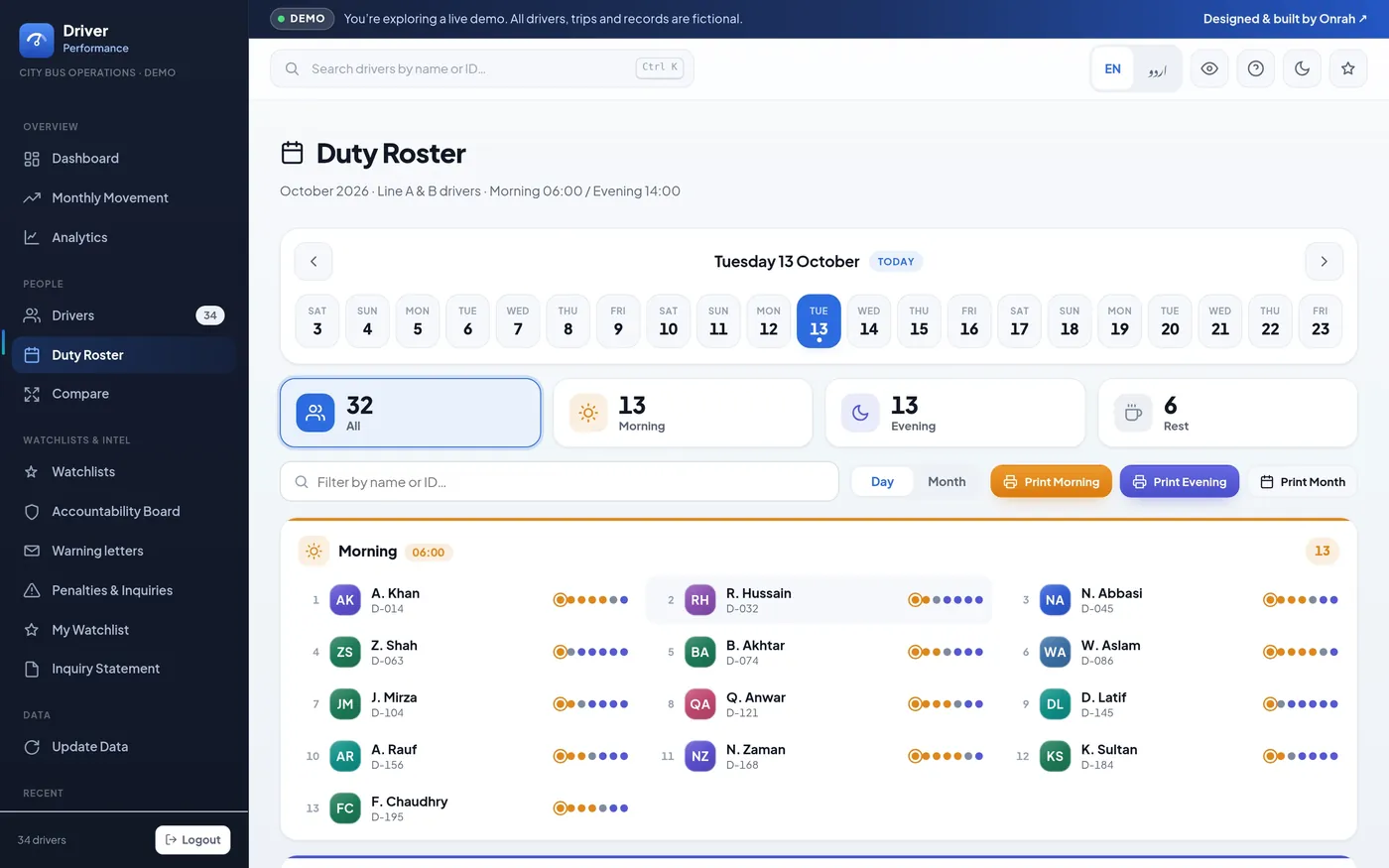The image size is (1389, 868).
Task: Switch language to EN
Action: [1113, 69]
